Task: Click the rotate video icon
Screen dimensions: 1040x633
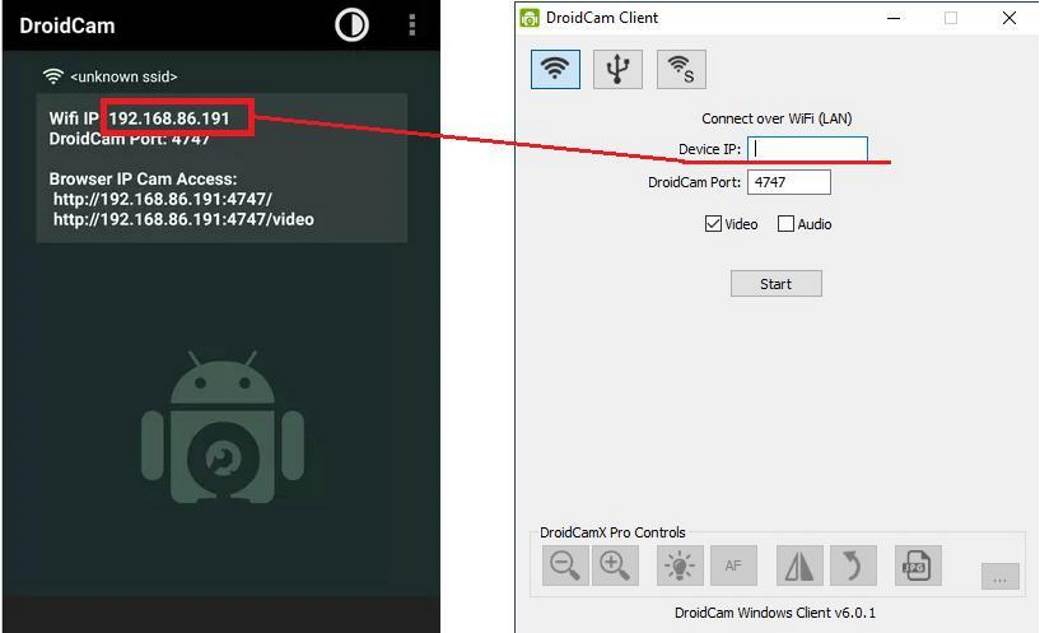Action: 857,565
